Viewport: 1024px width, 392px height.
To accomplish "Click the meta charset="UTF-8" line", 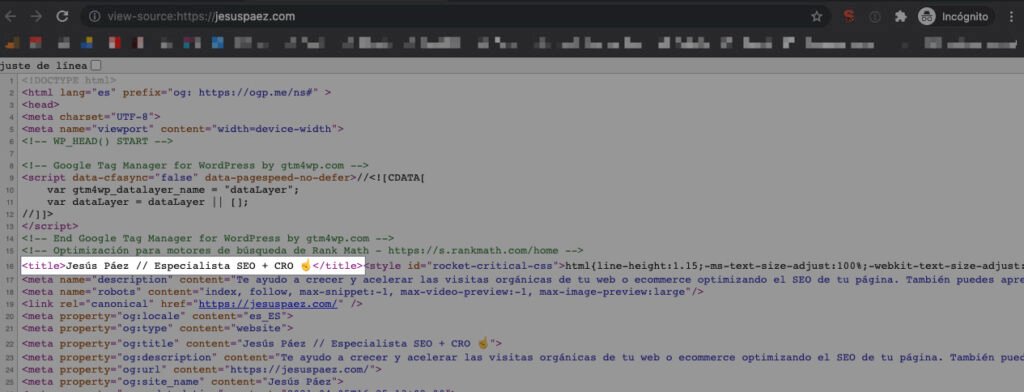I will [91, 117].
